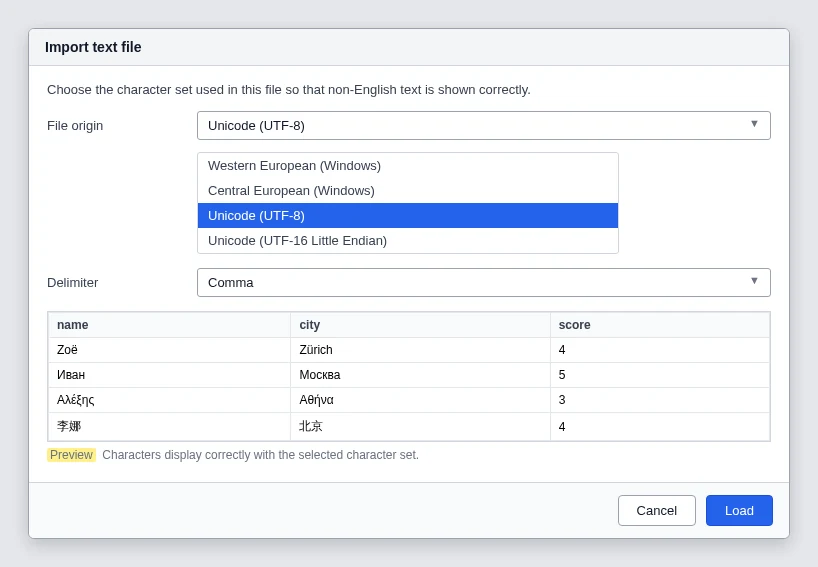Image resolution: width=818 pixels, height=567 pixels.
Task: Click the Иван name cell
Action: (x=169, y=375)
